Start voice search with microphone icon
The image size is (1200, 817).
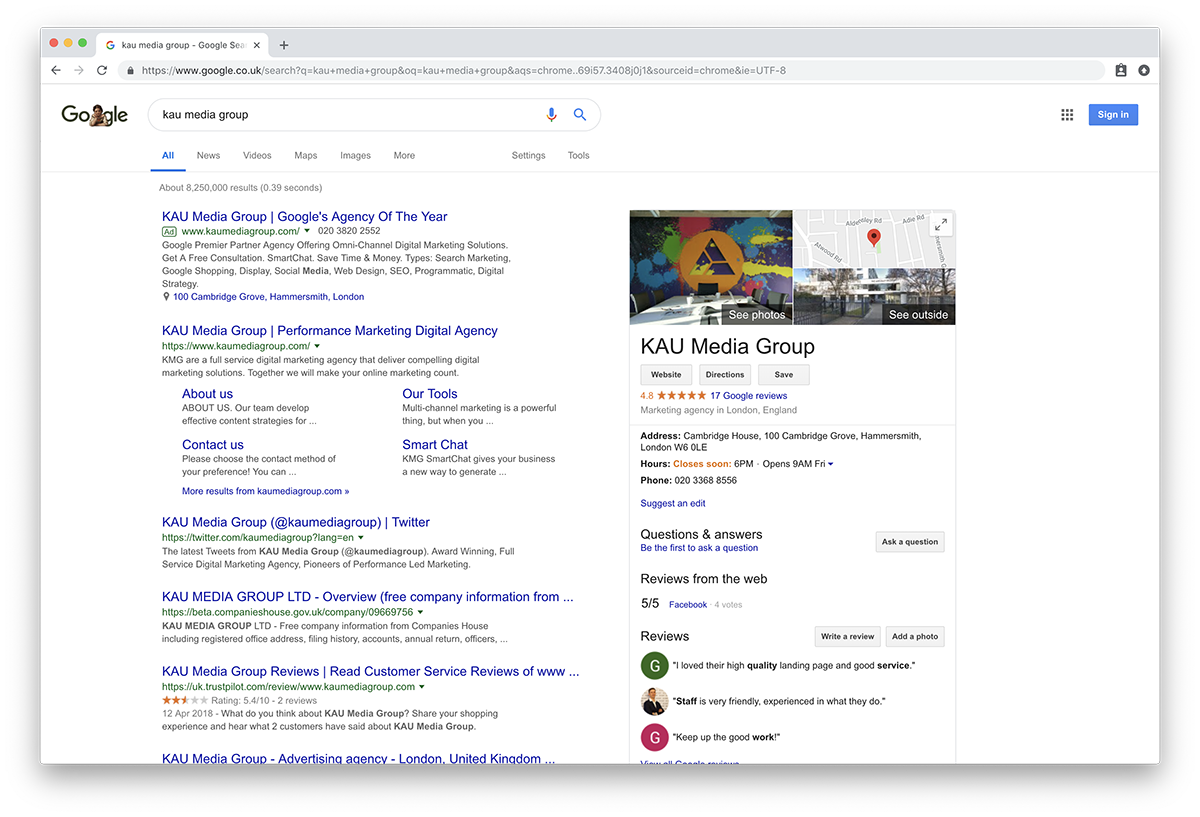[551, 115]
